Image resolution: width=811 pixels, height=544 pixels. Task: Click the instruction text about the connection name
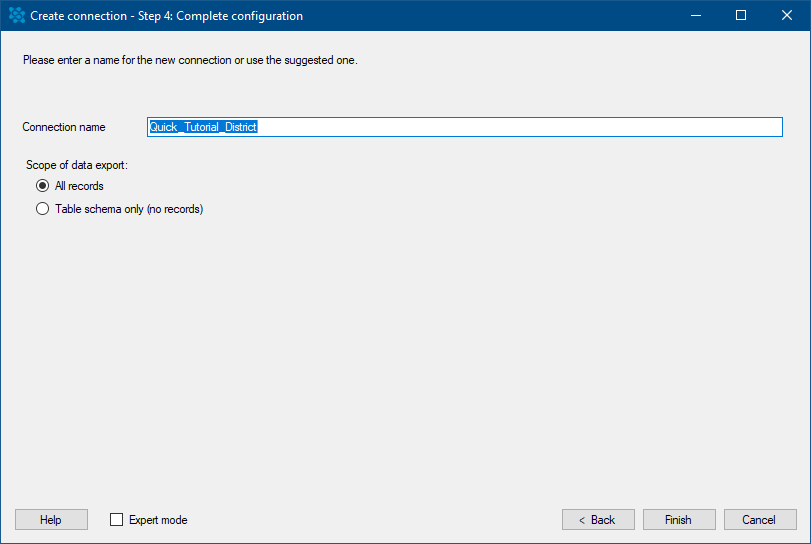point(190,60)
